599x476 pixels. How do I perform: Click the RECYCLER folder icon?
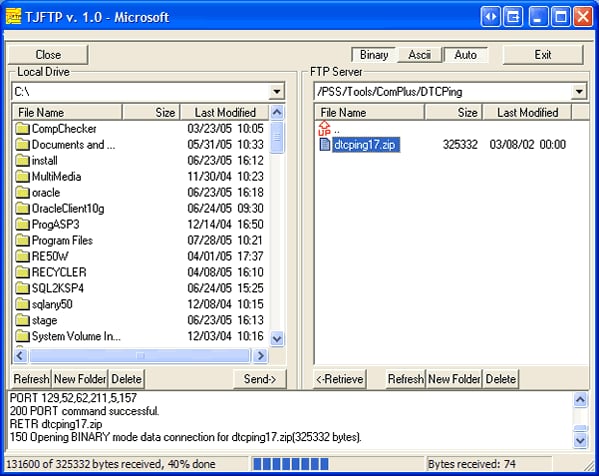(x=22, y=272)
